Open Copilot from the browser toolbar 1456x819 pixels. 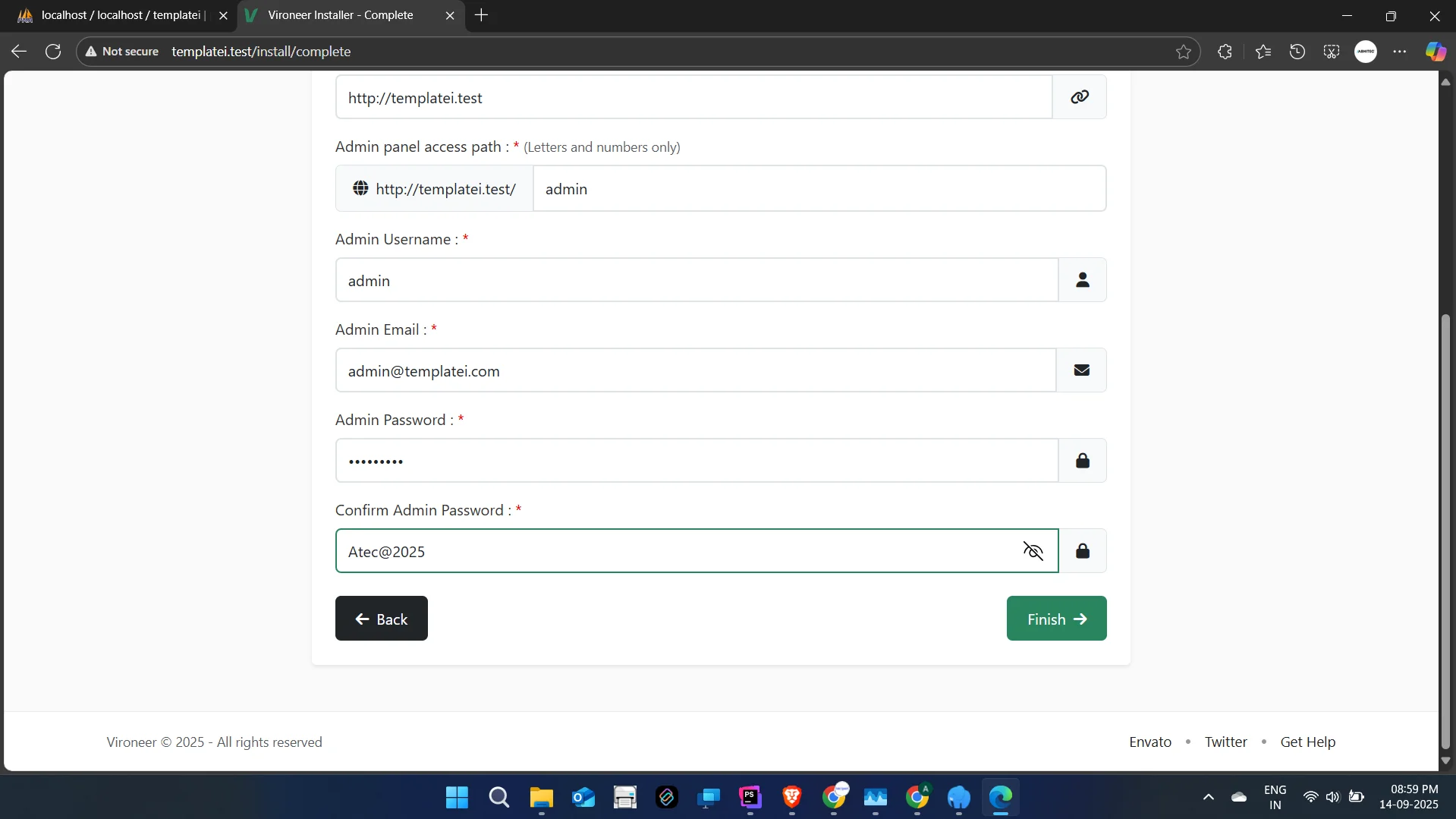1435,52
